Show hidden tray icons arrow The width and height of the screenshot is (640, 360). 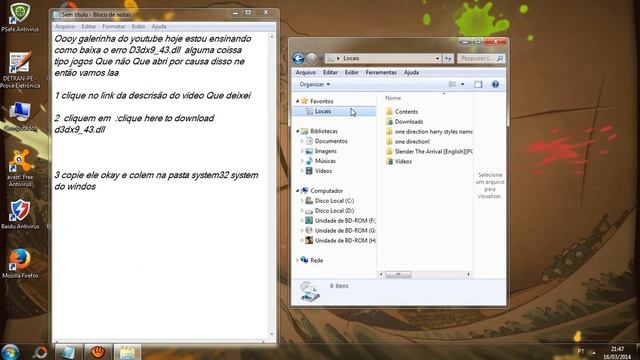594,353
